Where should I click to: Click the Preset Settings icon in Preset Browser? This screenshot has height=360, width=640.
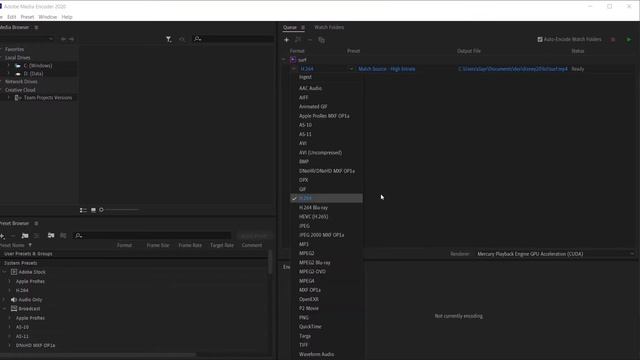(37, 236)
